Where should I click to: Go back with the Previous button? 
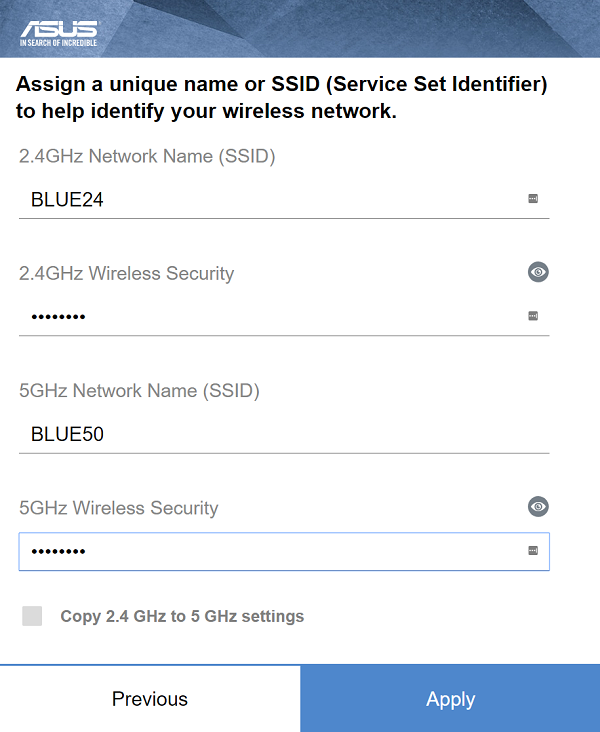pos(150,699)
